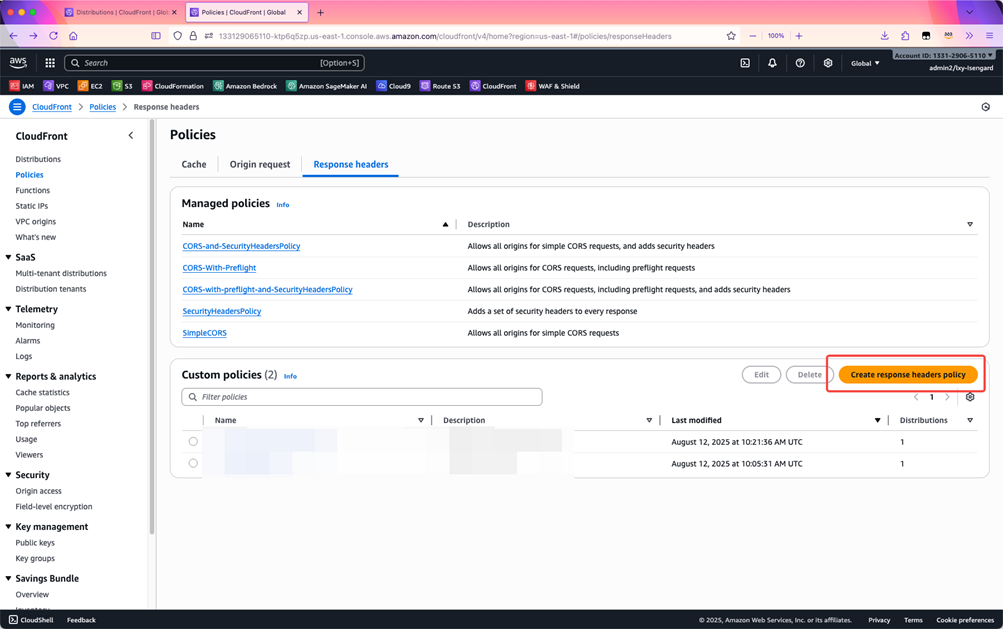Open the AWS services grid menu

coord(50,63)
